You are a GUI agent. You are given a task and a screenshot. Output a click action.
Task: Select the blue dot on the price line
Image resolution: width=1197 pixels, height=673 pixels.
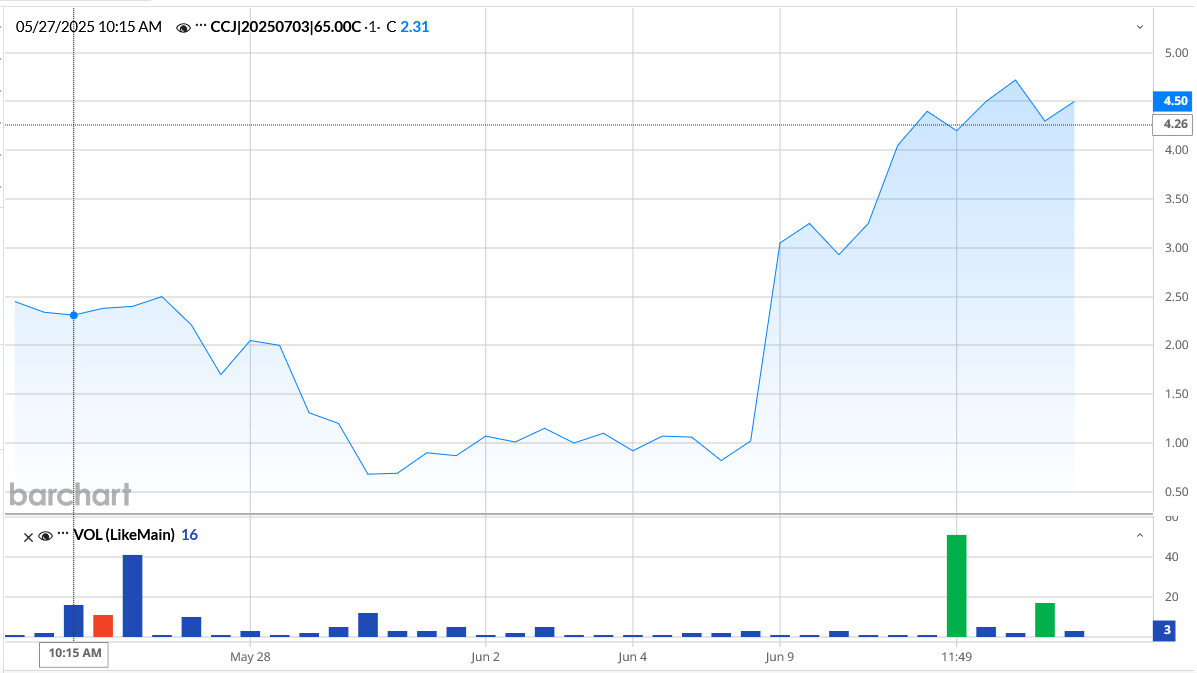pos(72,315)
